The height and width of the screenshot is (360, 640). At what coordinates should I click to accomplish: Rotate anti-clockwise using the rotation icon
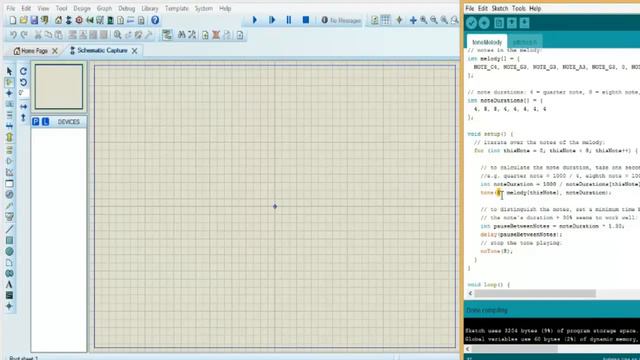point(23,82)
